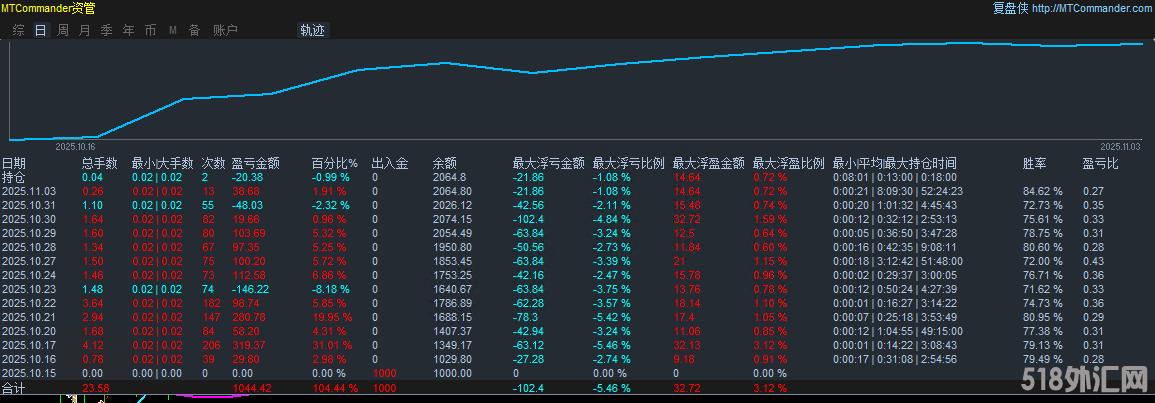The height and width of the screenshot is (403, 1155).
Task: Click the 盈亏比 column header
Action: click(x=1100, y=163)
